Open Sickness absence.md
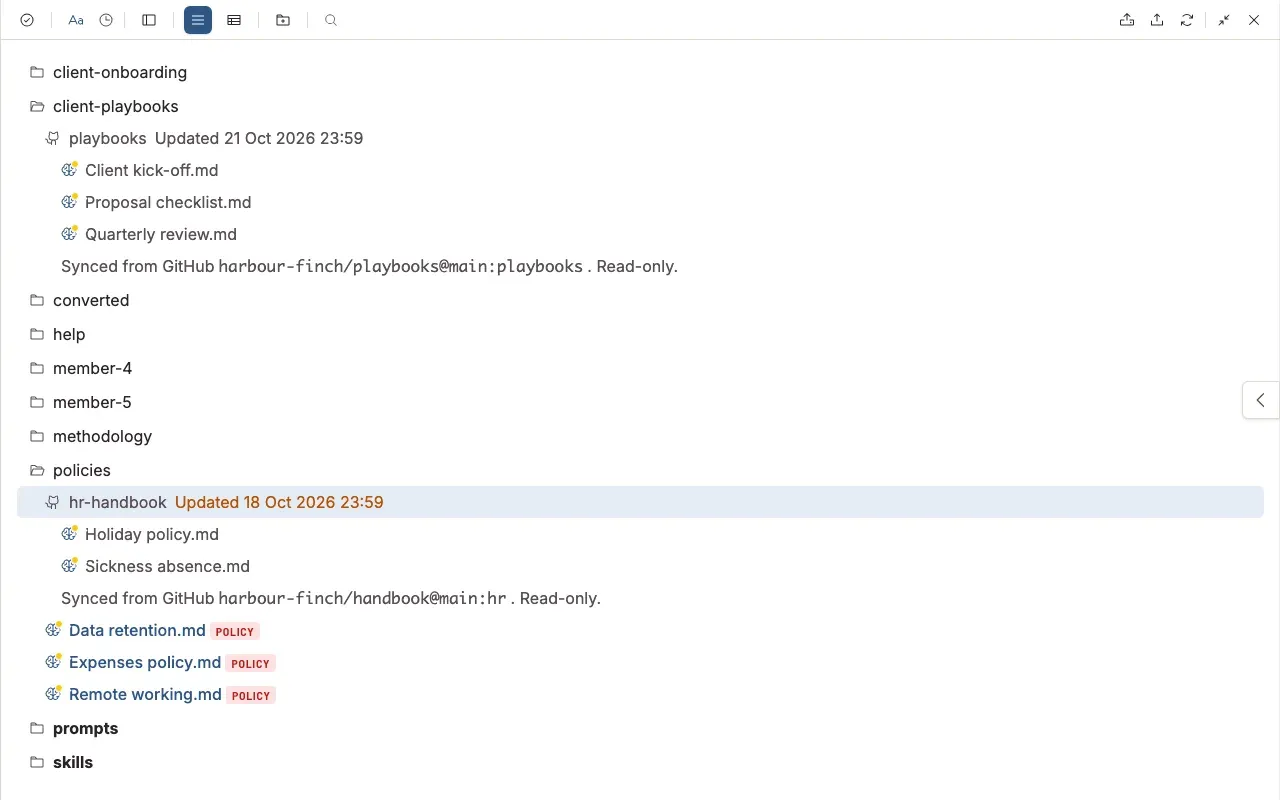The image size is (1280, 800). click(167, 566)
